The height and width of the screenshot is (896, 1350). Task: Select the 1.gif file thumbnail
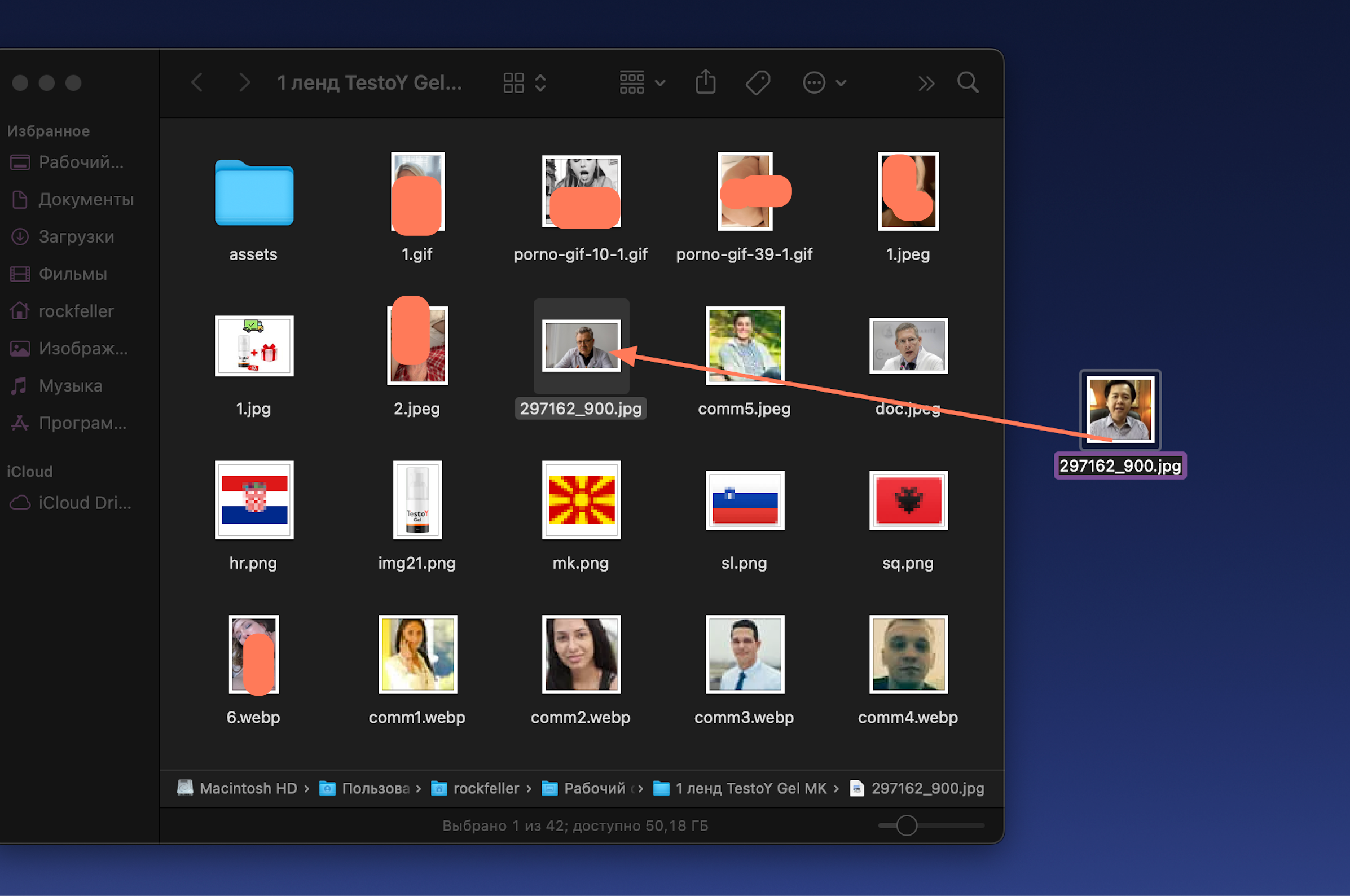tap(417, 191)
